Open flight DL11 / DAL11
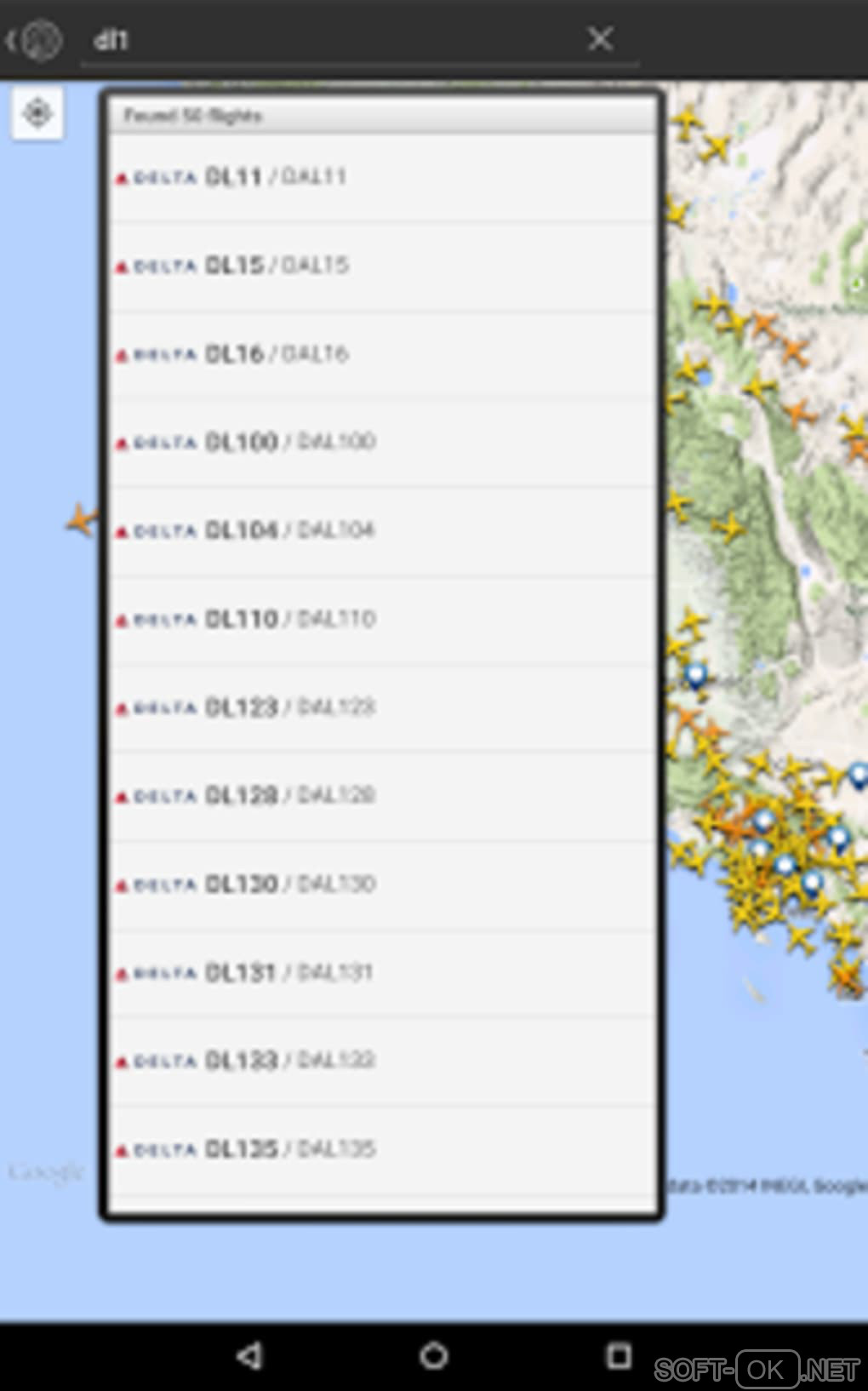The width and height of the screenshot is (868, 1391). (x=382, y=177)
